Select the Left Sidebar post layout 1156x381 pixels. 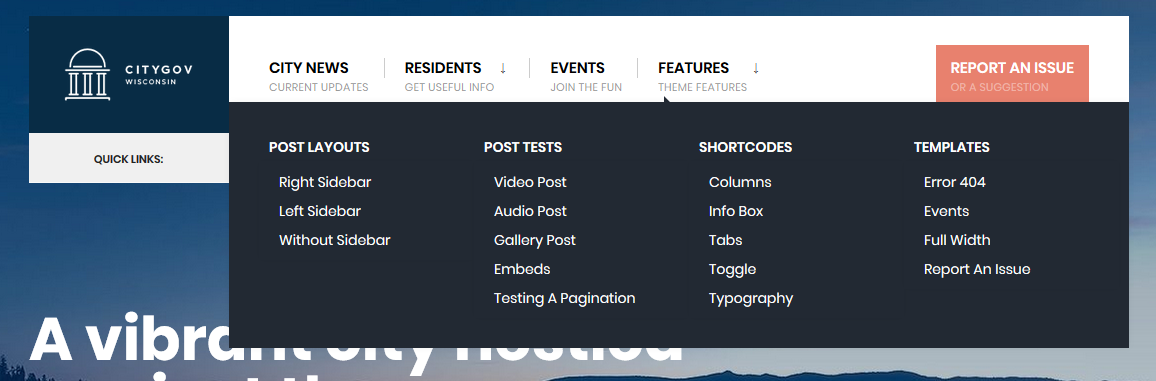pos(320,212)
